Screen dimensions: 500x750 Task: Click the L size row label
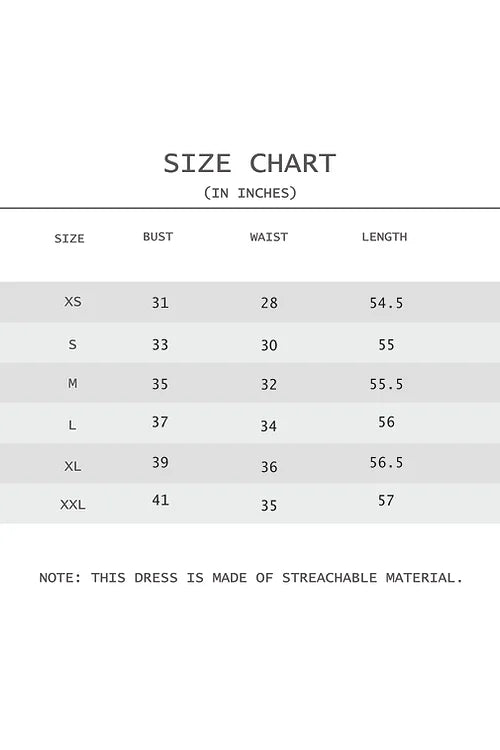pos(72,425)
